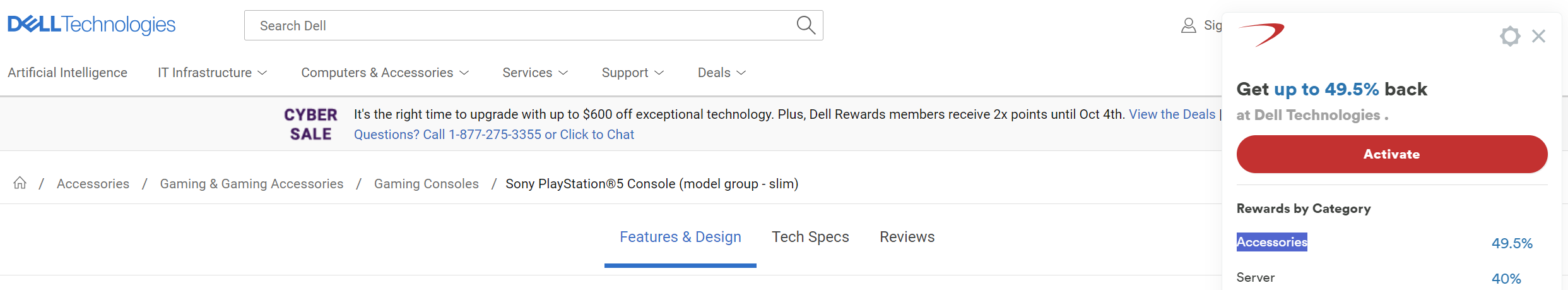Click inside the Search Dell field

point(524,25)
